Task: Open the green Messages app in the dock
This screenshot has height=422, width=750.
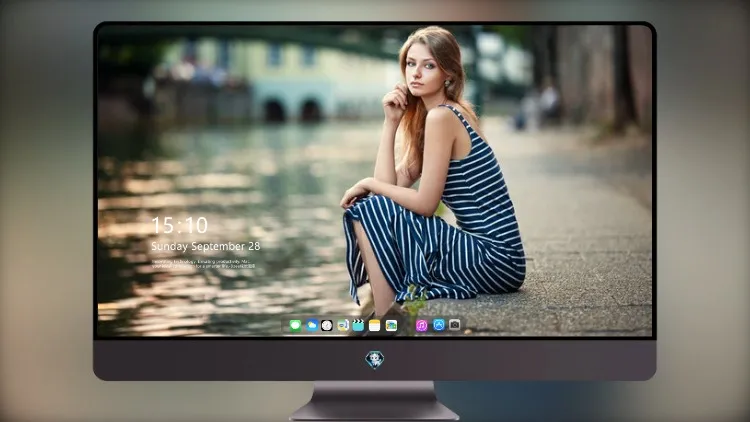Action: (296, 325)
